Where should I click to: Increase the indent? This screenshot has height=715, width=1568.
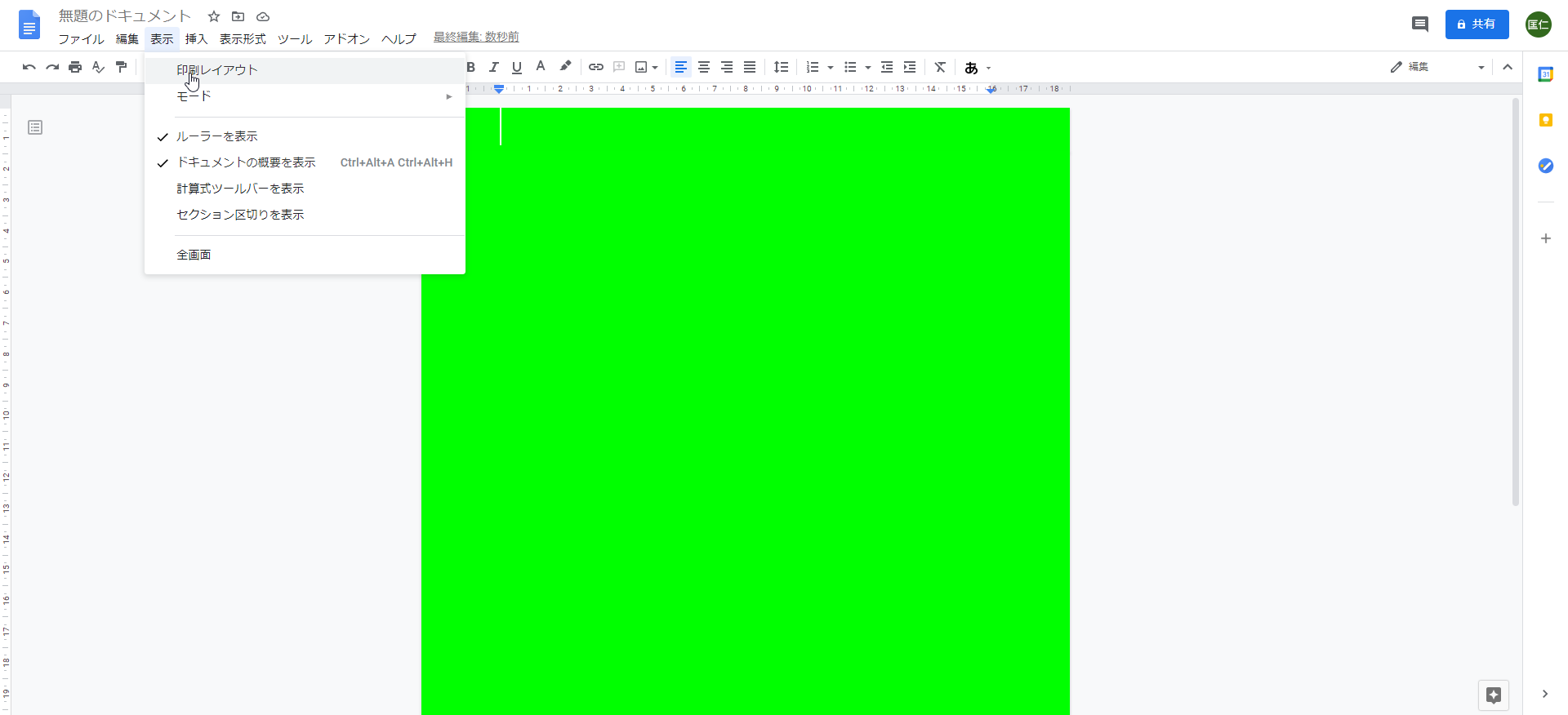910,67
